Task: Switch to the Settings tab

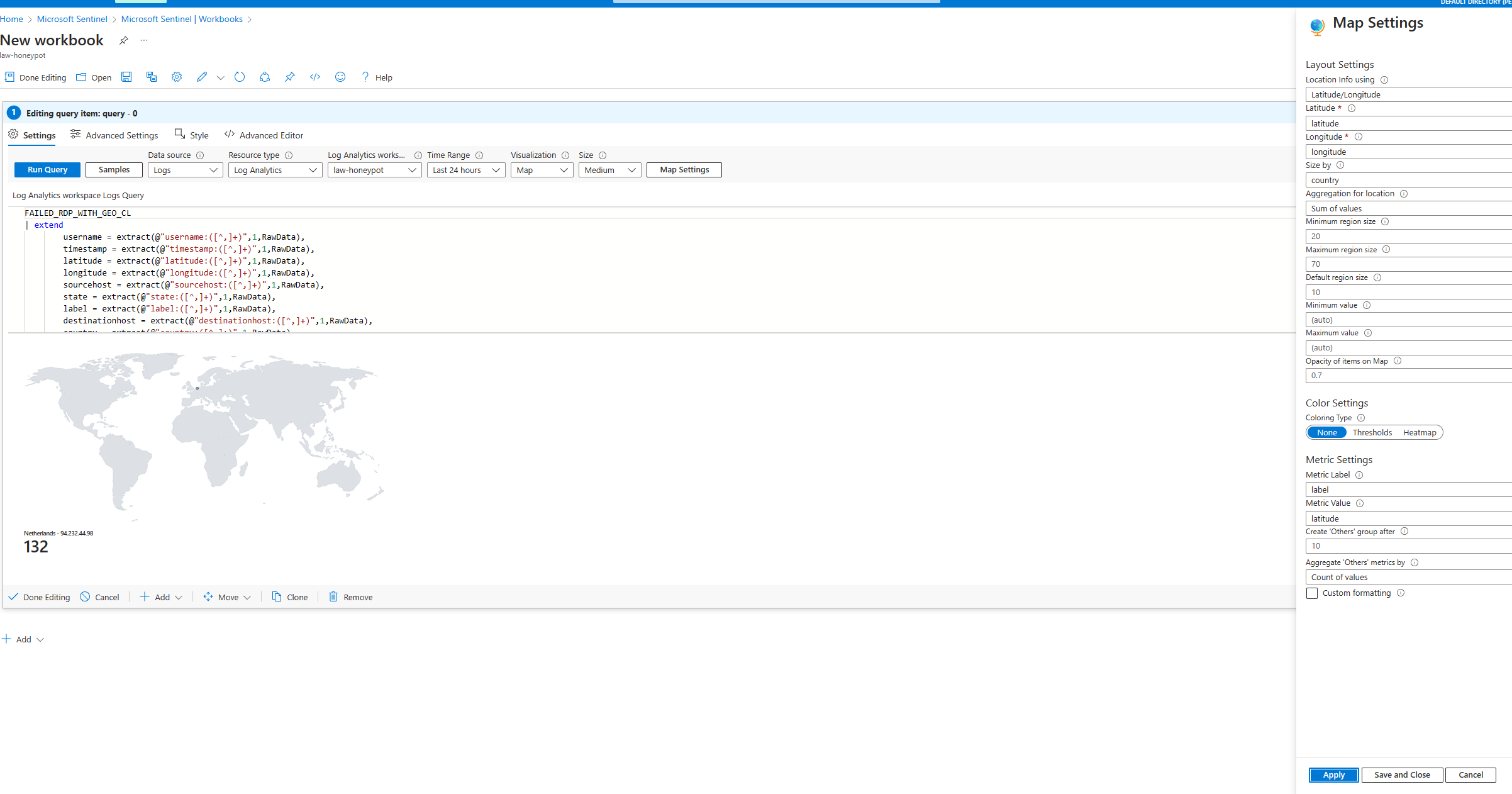Action: [32, 135]
